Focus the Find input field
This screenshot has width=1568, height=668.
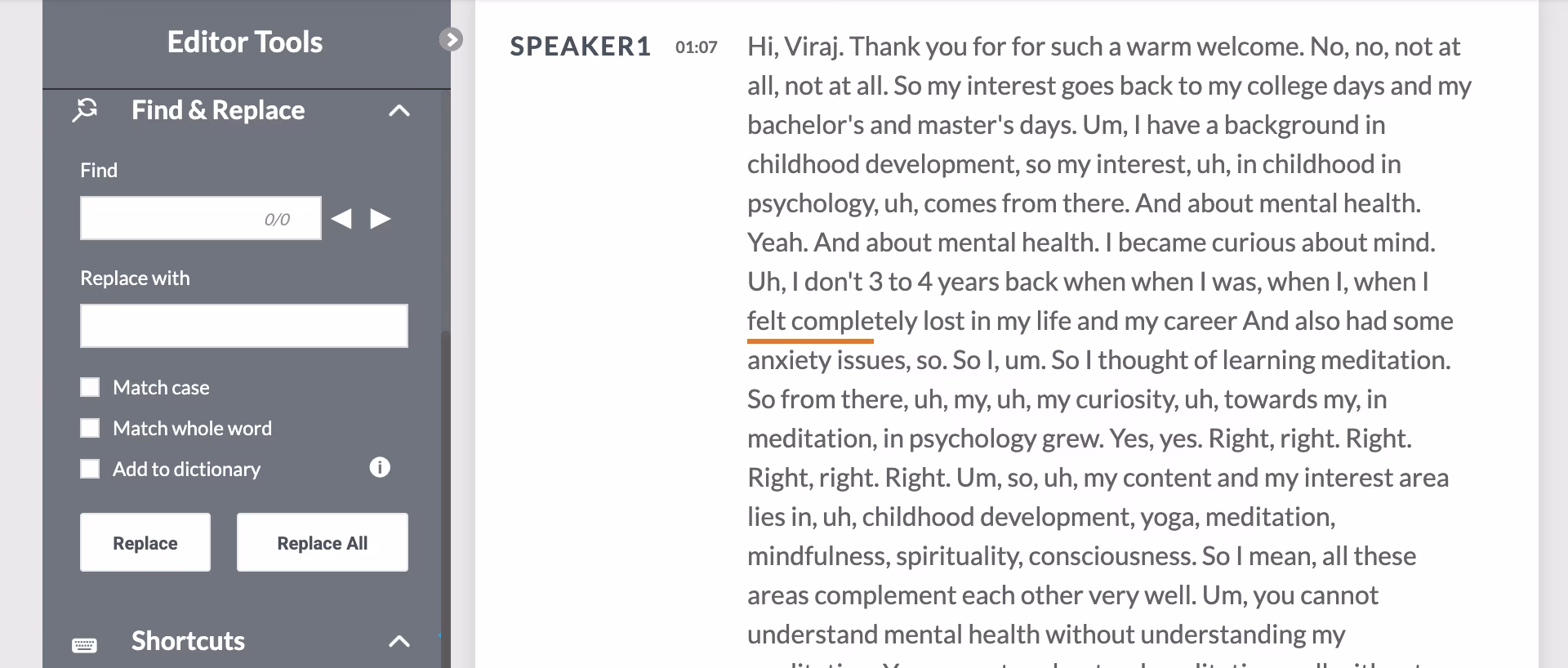click(x=201, y=218)
